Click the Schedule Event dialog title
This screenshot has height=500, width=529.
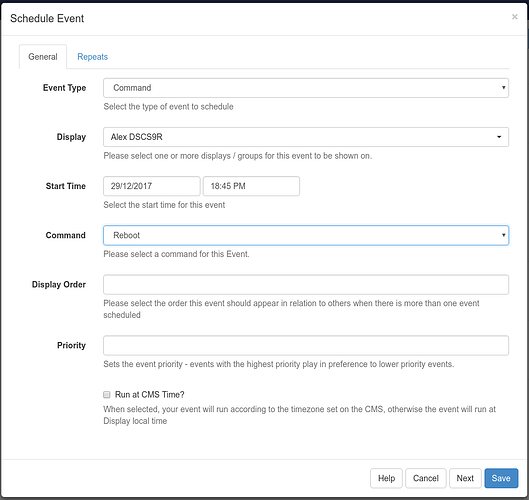47,18
